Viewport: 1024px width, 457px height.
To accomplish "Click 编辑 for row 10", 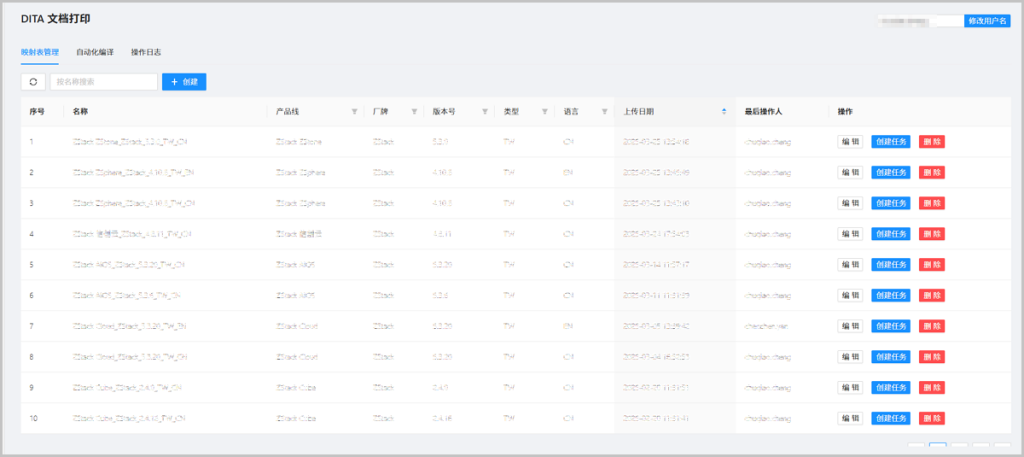I will tap(850, 418).
